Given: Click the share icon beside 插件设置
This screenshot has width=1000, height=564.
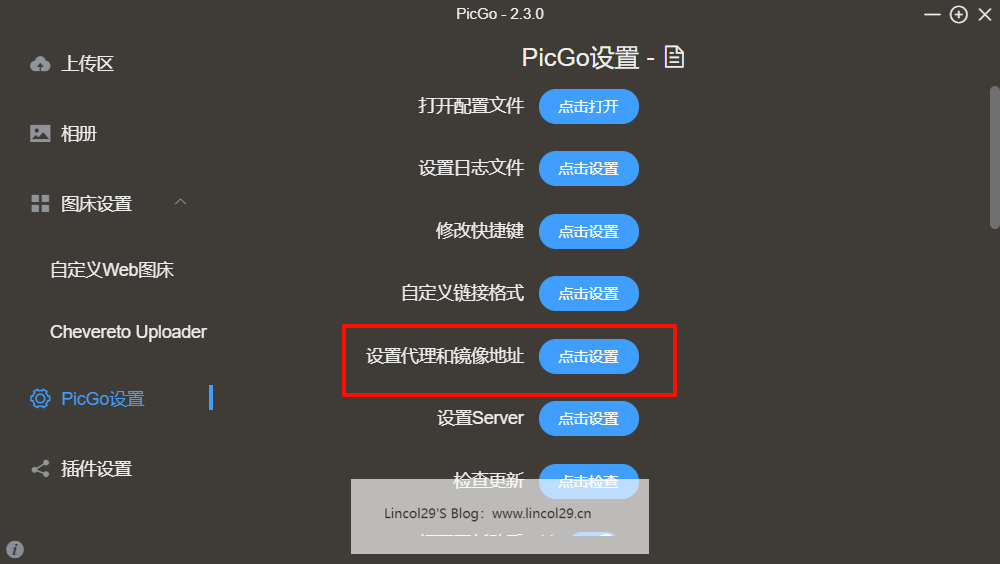Looking at the screenshot, I should 40,469.
